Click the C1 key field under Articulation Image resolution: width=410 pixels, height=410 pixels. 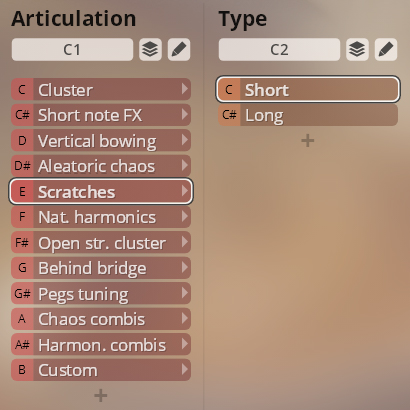pos(72,50)
